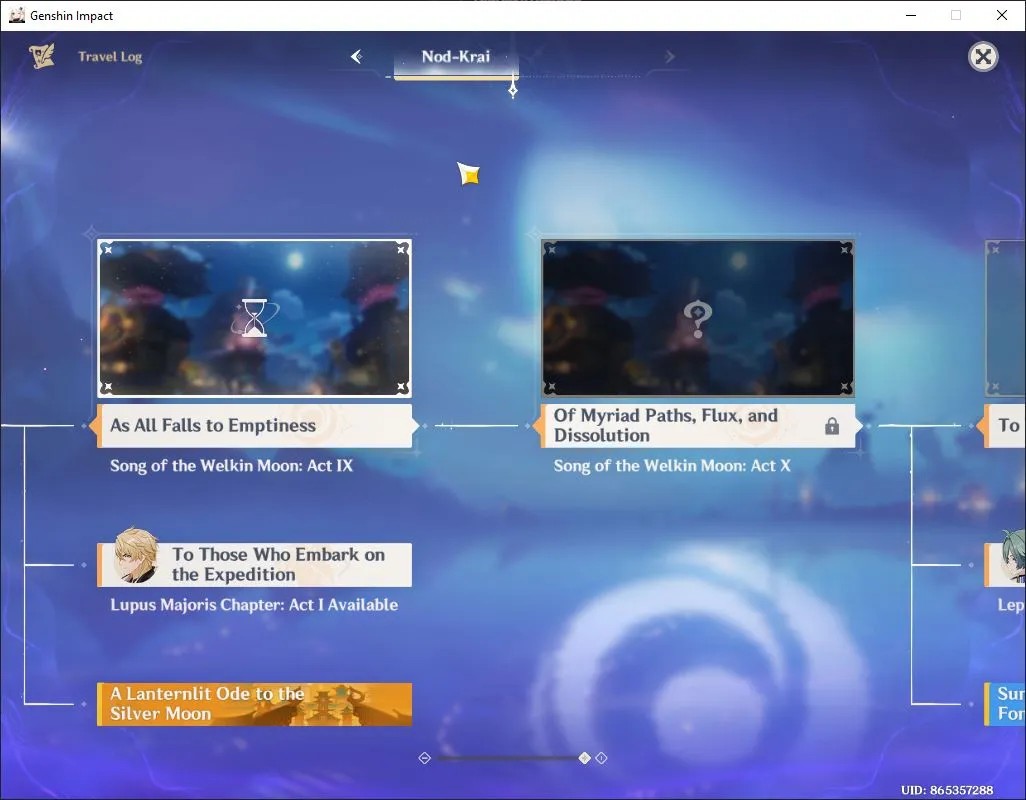Open A Lanternlit Ode to the Silver Moon
Image resolution: width=1026 pixels, height=800 pixels.
pyautogui.click(x=255, y=704)
